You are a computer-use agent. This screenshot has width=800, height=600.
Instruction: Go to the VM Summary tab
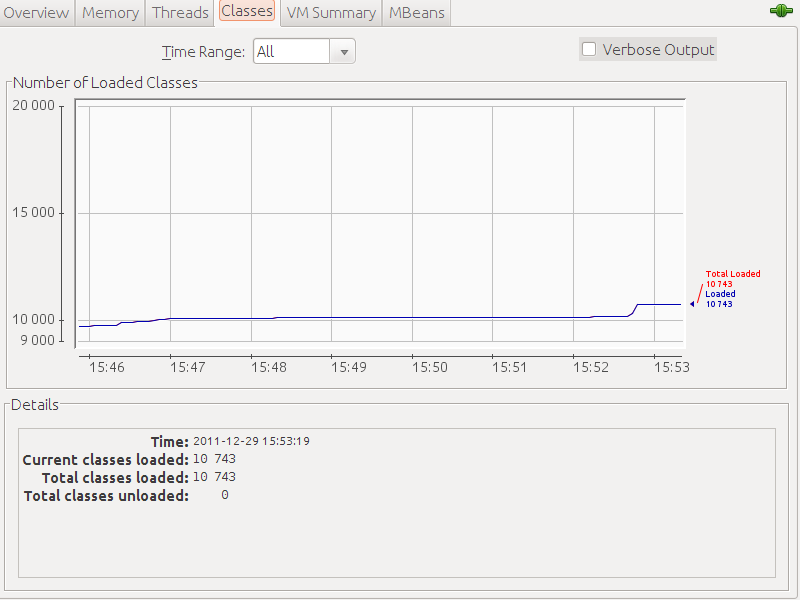pos(331,13)
